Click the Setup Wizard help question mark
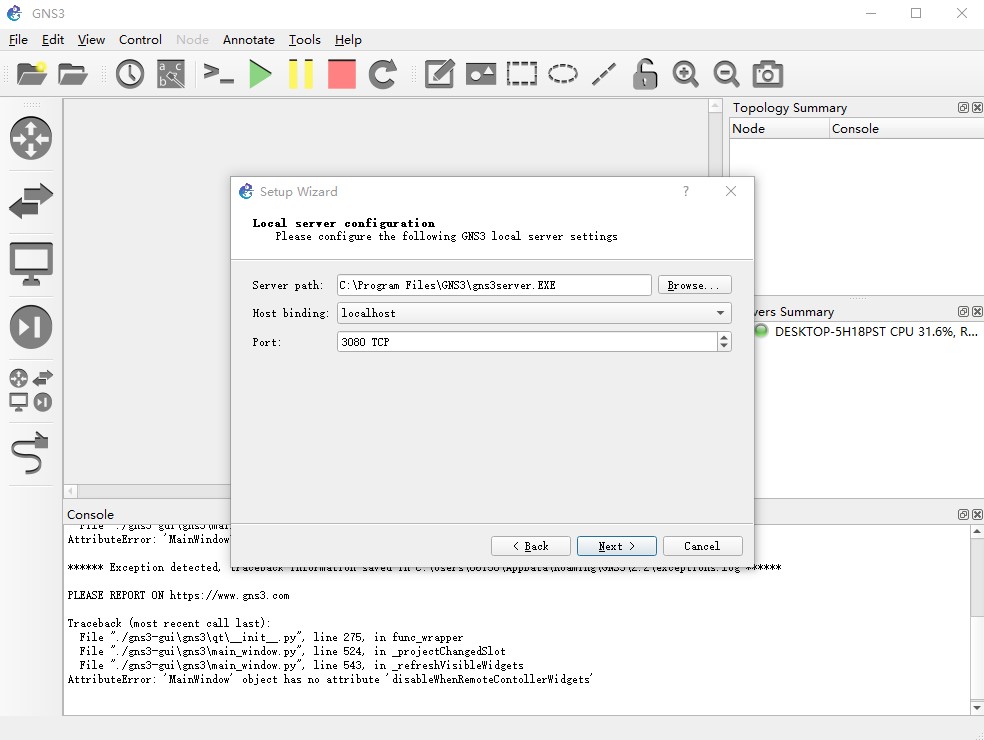The height and width of the screenshot is (740, 984). (x=686, y=191)
